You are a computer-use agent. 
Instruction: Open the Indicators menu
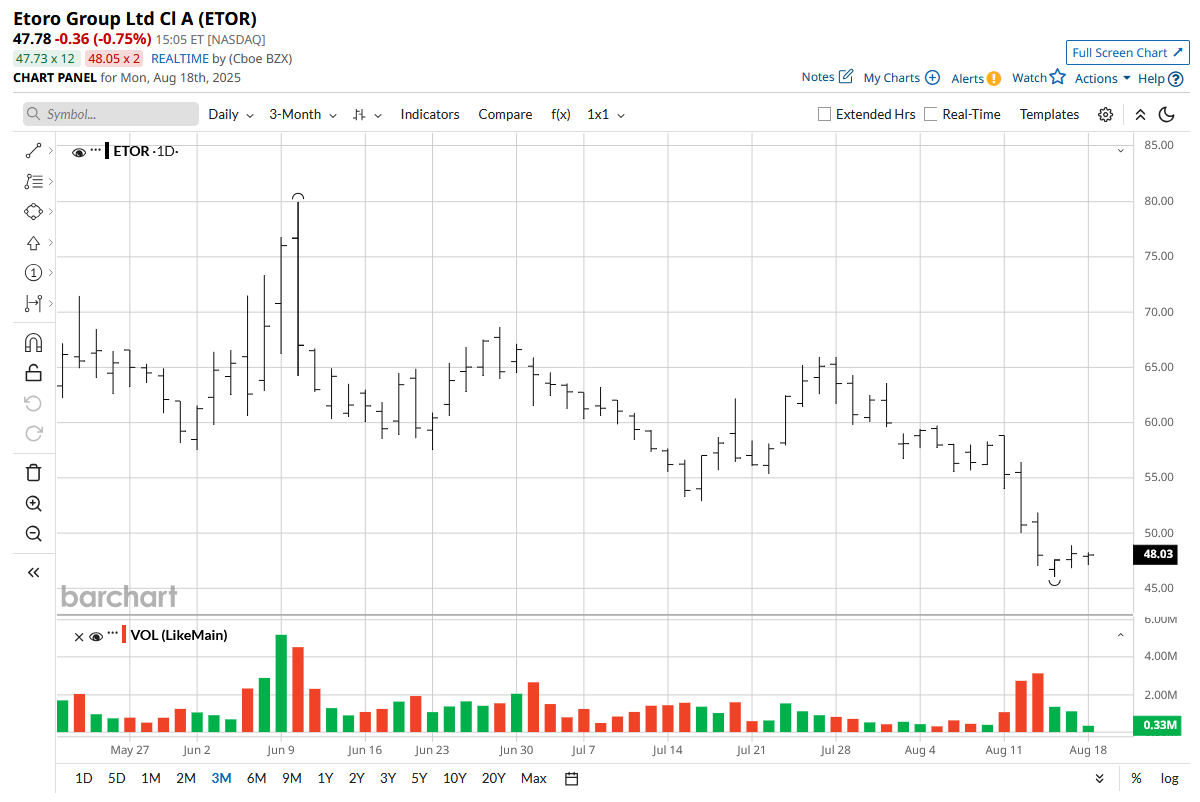click(430, 114)
